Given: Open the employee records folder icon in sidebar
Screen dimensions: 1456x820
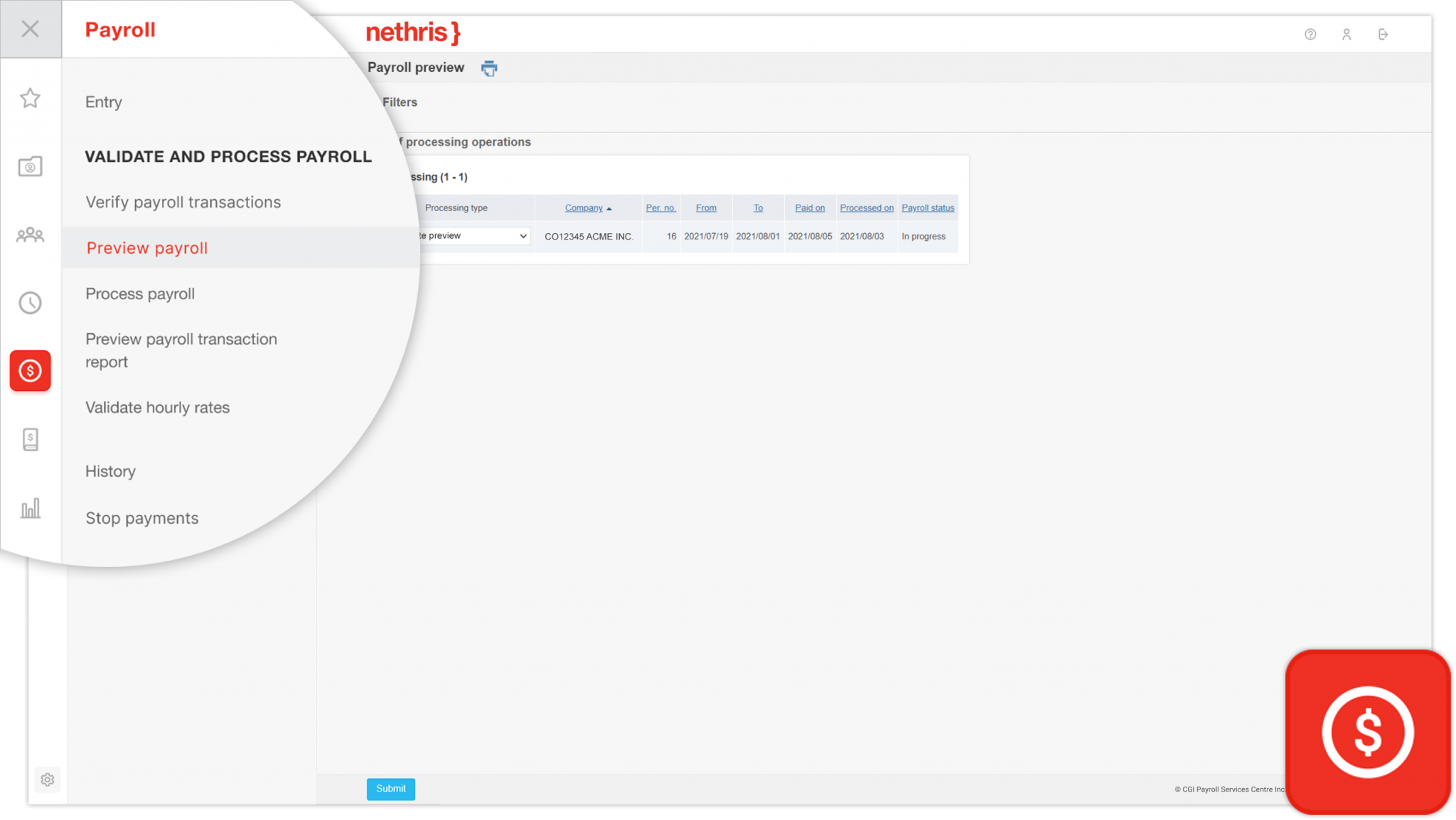Looking at the screenshot, I should 30,166.
